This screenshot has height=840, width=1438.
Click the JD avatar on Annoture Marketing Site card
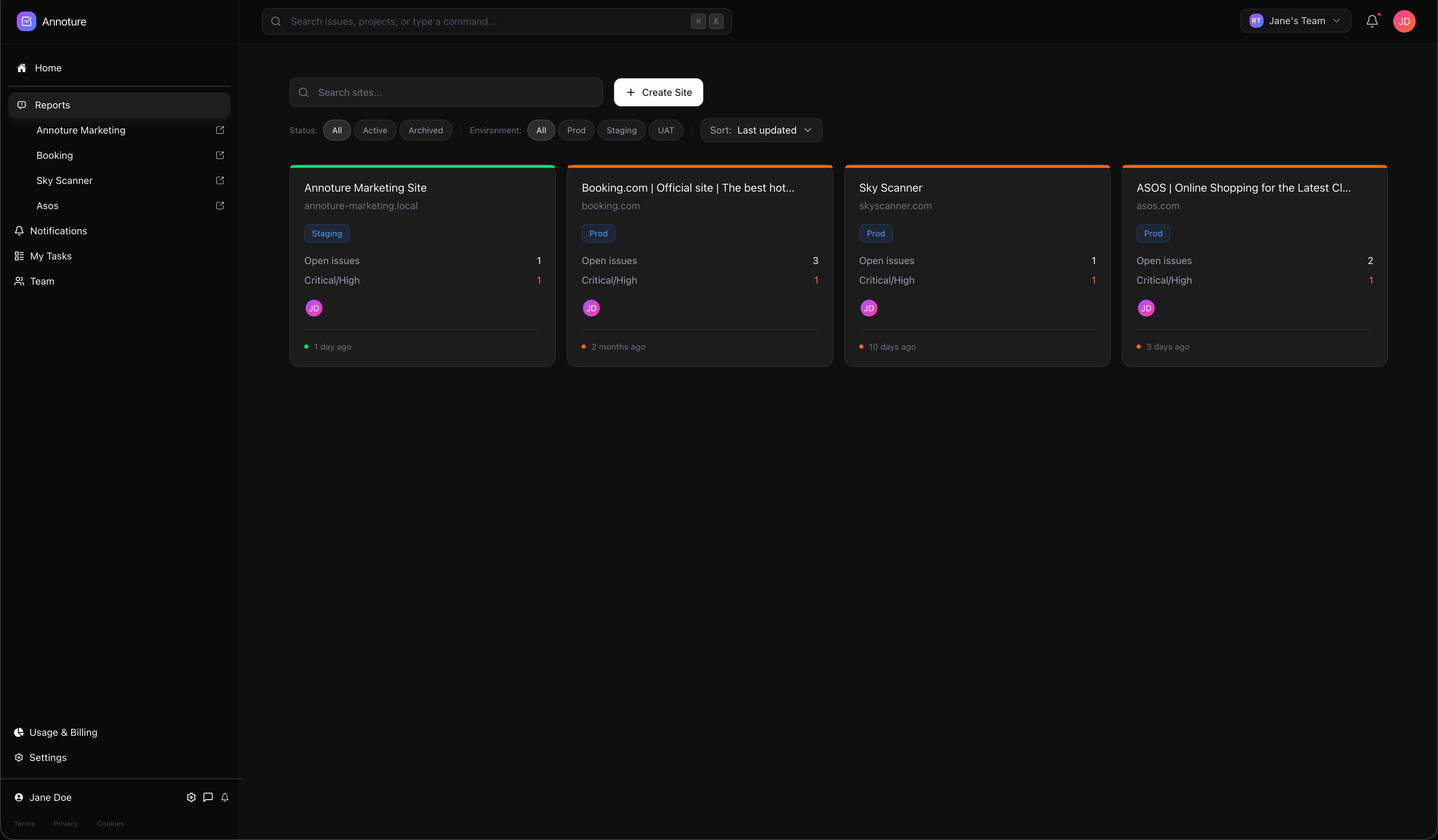(x=314, y=308)
